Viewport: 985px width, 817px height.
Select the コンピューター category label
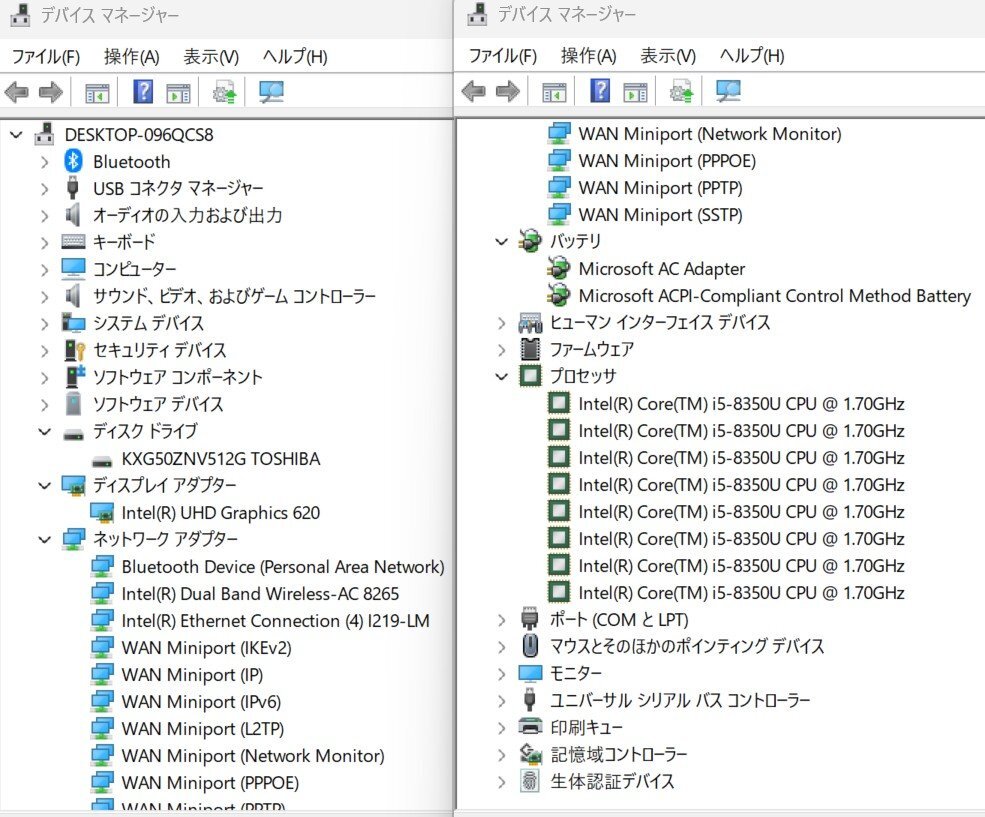[135, 269]
